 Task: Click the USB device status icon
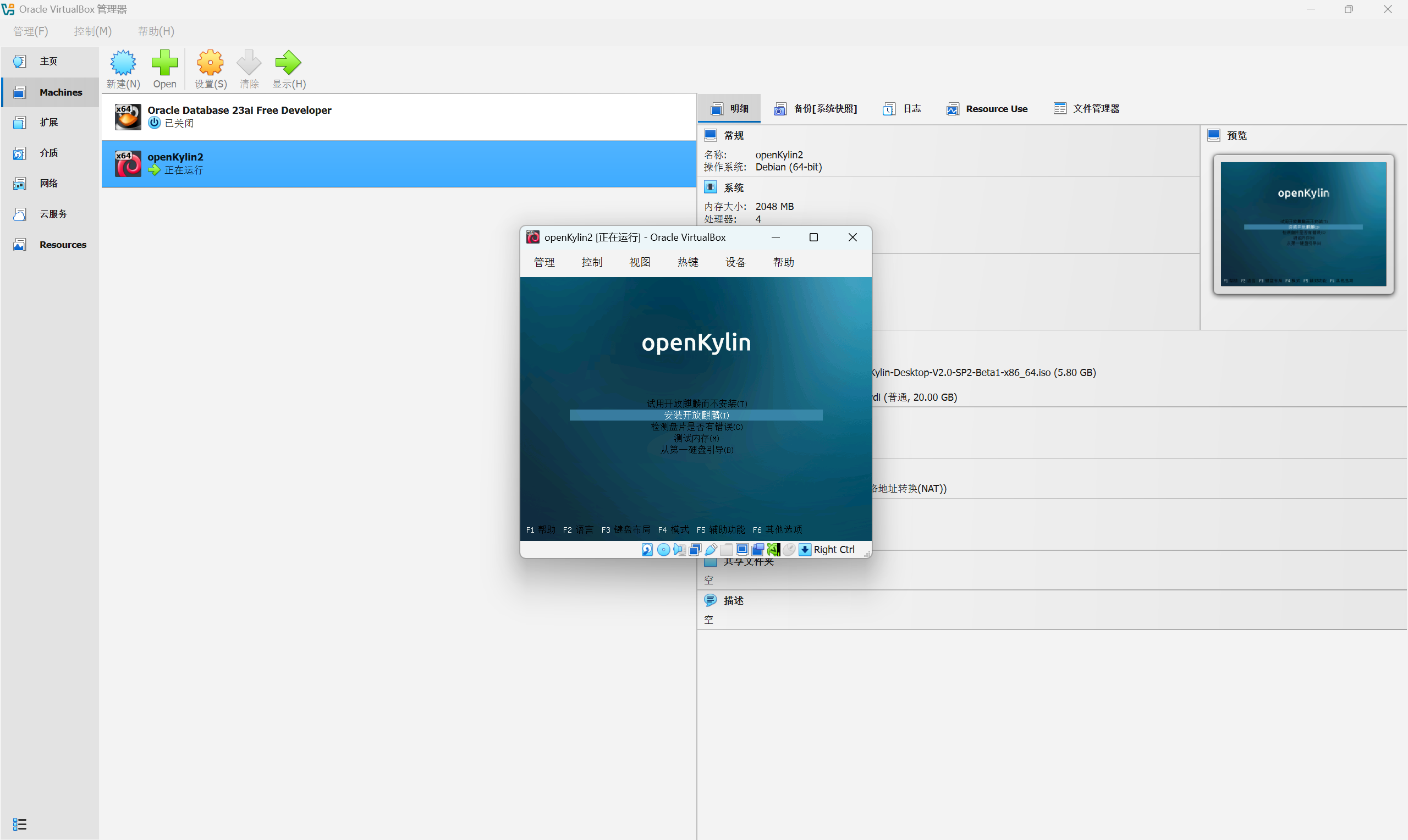(711, 550)
